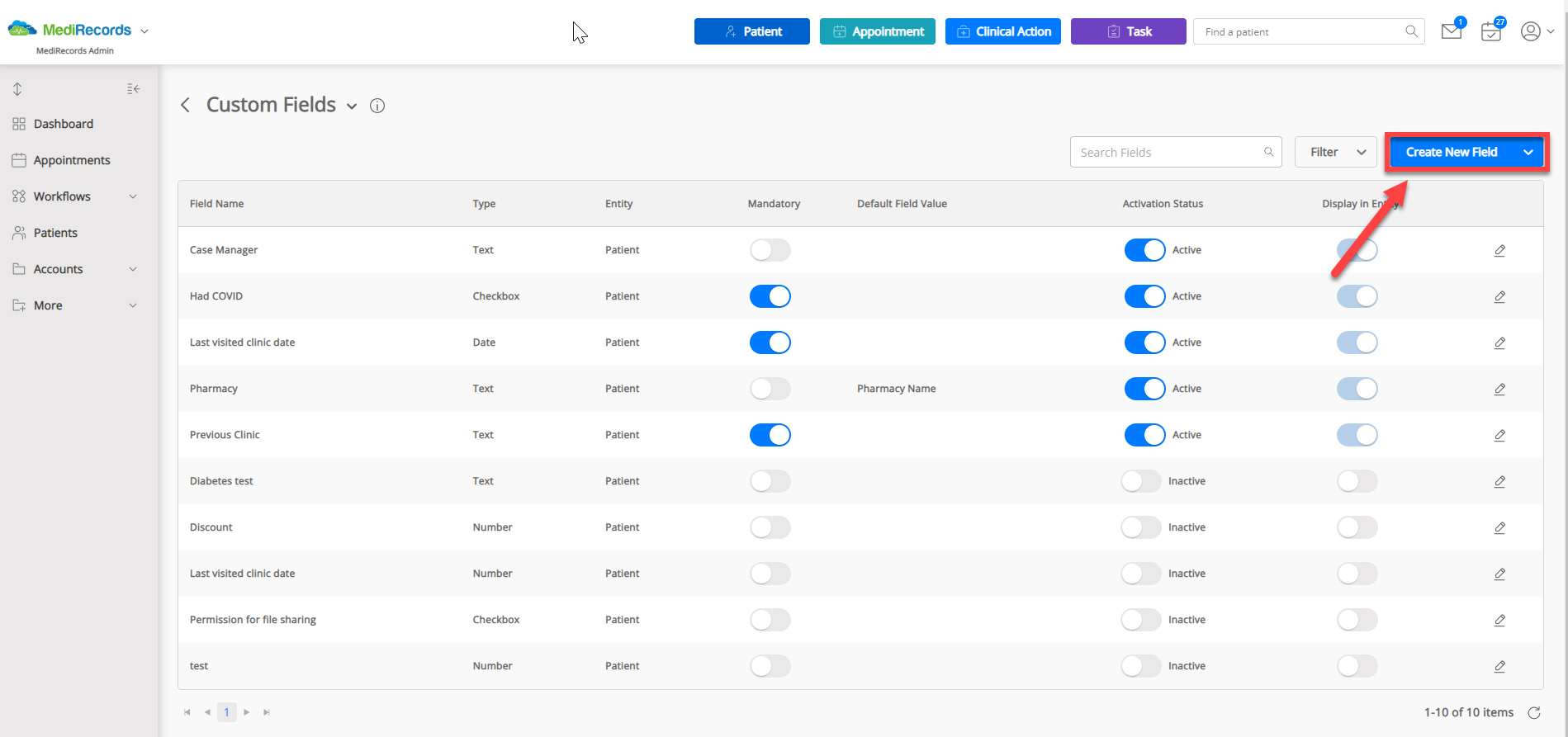Image resolution: width=1568 pixels, height=737 pixels.
Task: Click the Pharmacy Name default value
Action: (x=896, y=389)
